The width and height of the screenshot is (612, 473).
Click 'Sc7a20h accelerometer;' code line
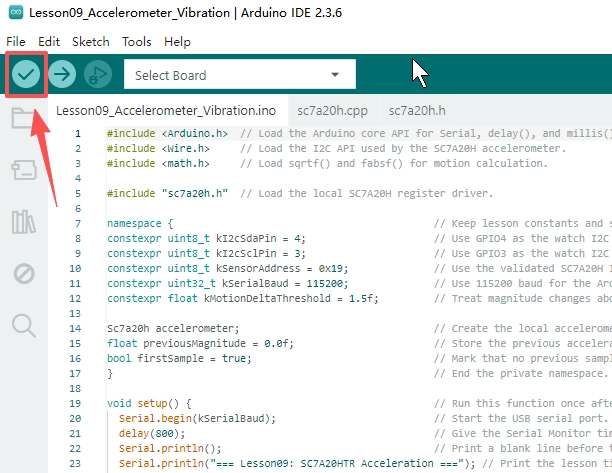coord(173,329)
